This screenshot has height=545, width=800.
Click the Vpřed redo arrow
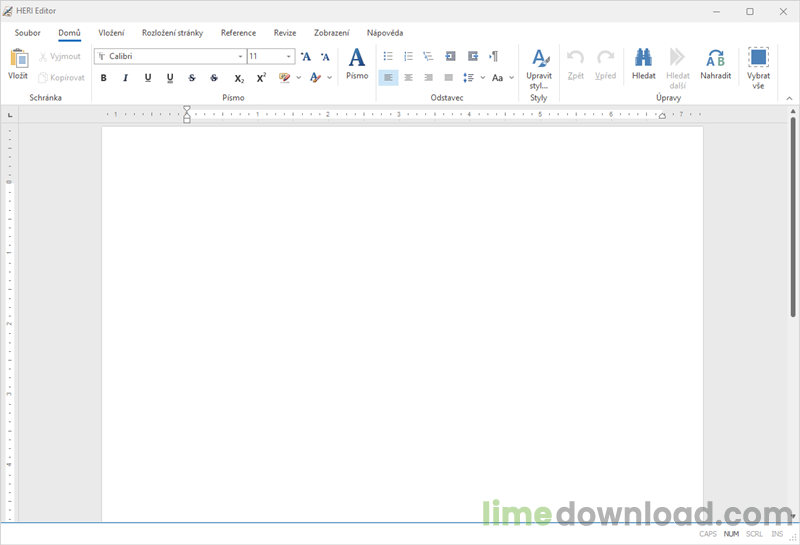606,57
